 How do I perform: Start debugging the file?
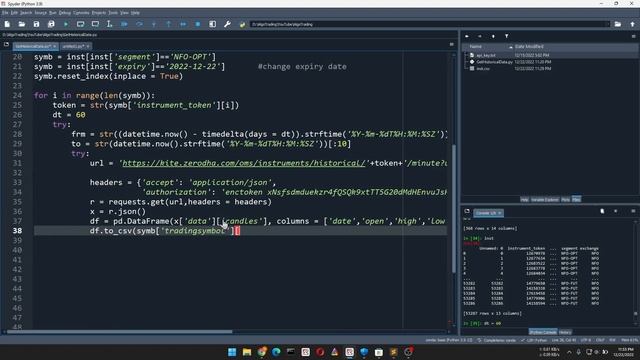(124, 24)
